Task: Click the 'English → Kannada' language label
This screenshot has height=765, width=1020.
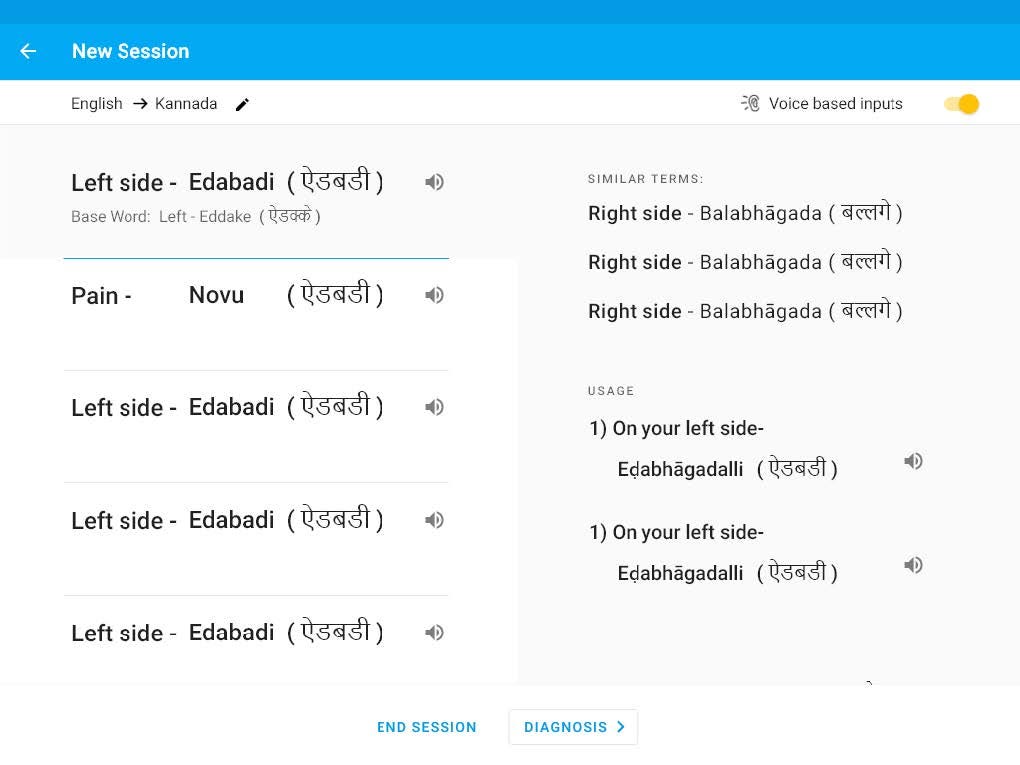Action: pos(143,103)
